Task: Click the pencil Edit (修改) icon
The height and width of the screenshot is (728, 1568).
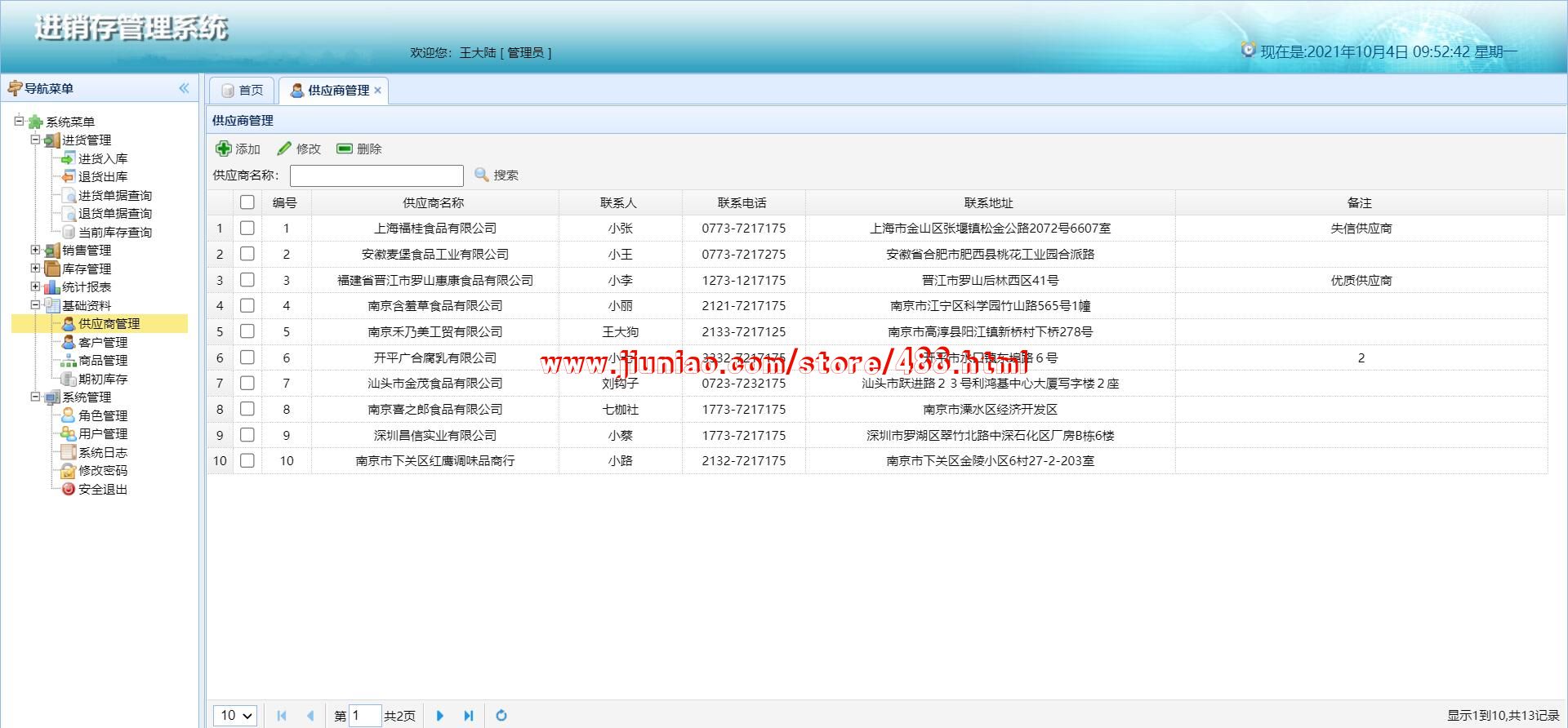Action: tap(284, 149)
